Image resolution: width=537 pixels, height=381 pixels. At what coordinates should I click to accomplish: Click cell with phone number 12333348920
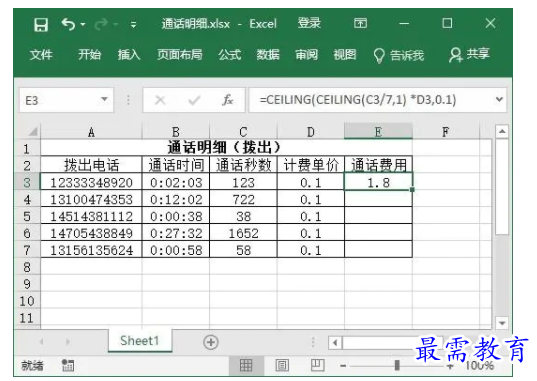(x=91, y=182)
